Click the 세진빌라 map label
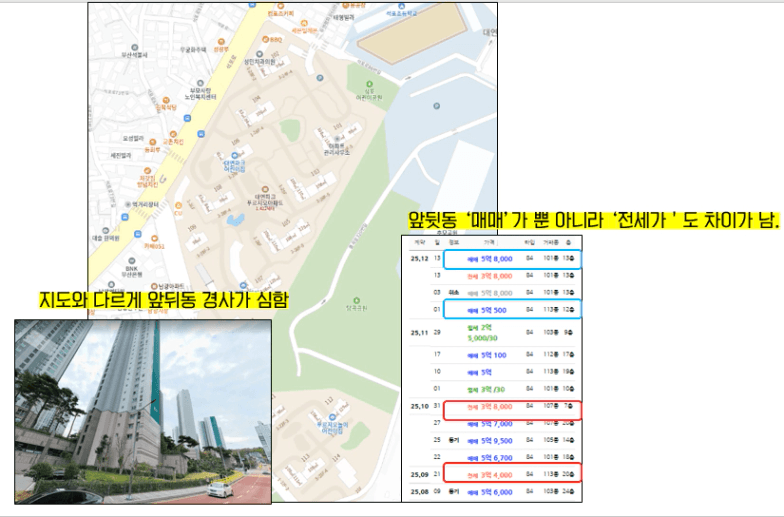 click(x=121, y=156)
